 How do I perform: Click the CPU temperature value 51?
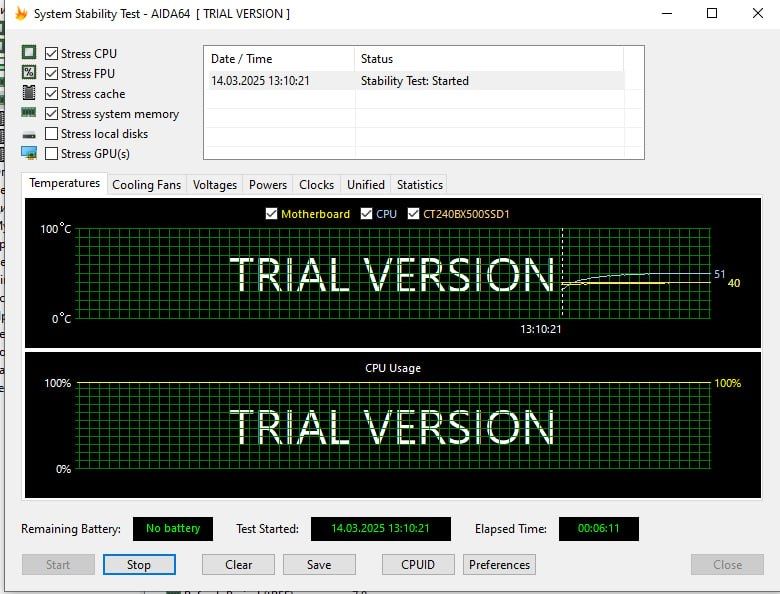(719, 274)
